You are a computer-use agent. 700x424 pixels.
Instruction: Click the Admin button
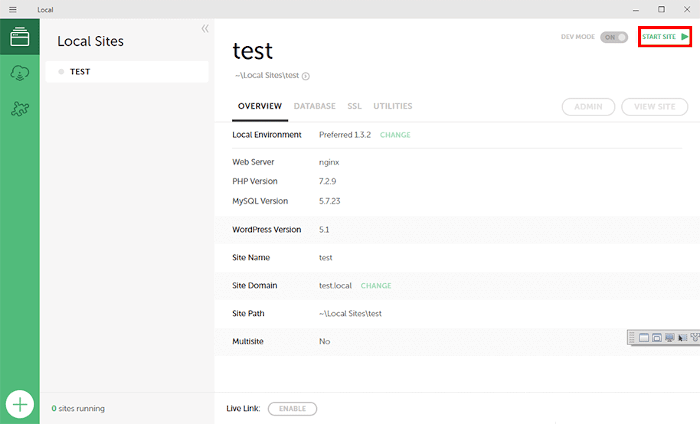[588, 107]
